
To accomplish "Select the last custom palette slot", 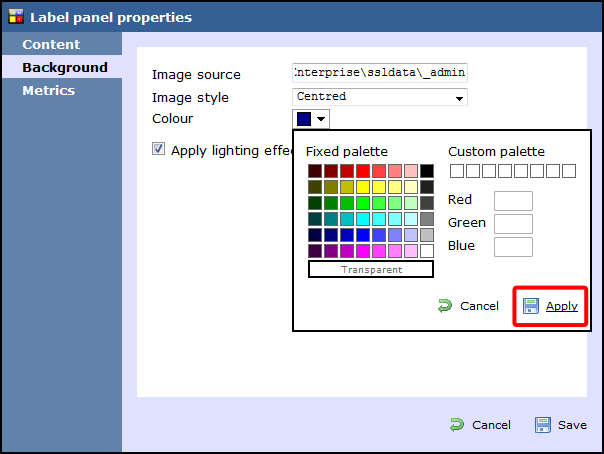I will coord(569,171).
